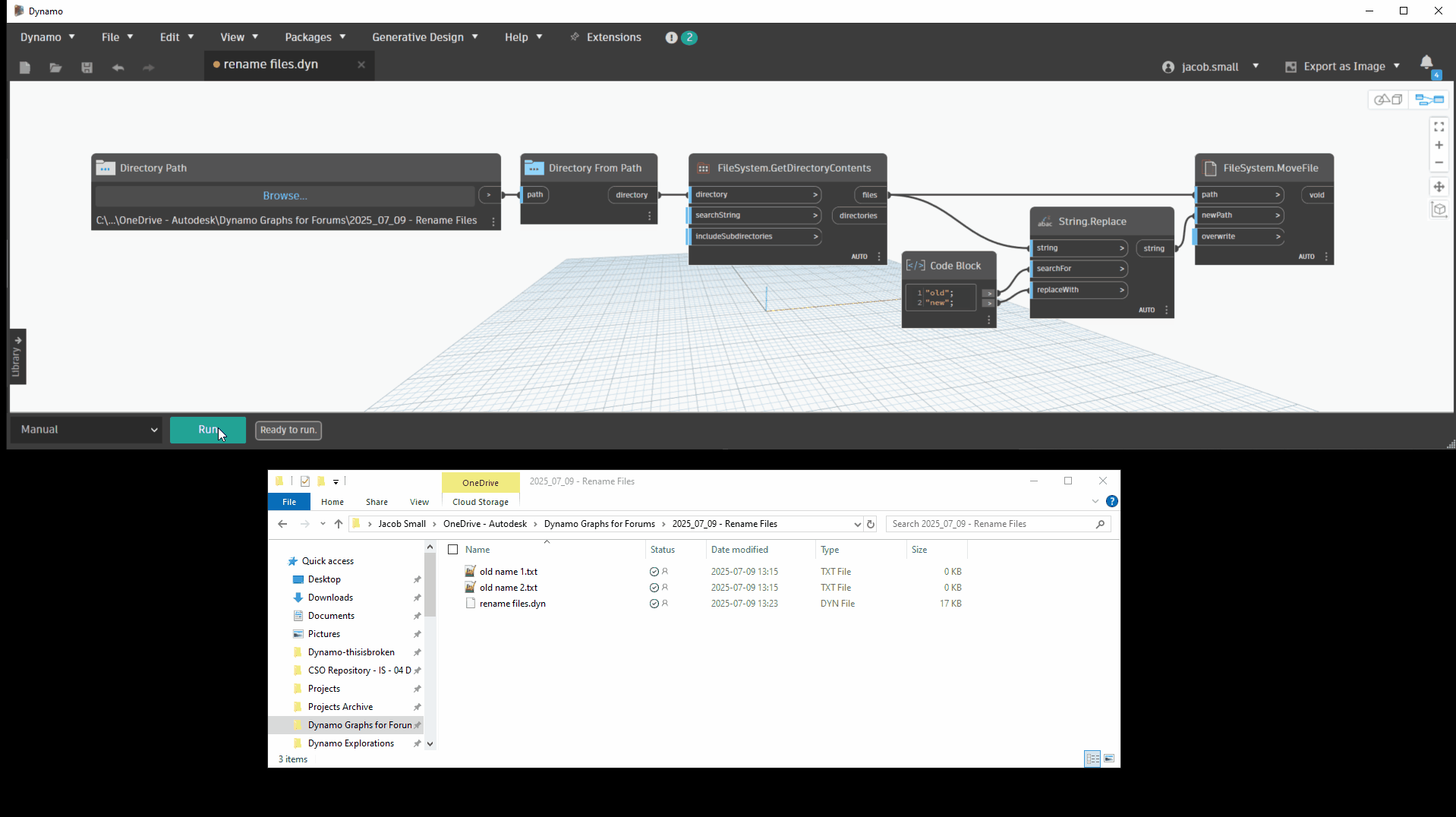
Task: Click the Directory Path node output port
Action: click(x=489, y=195)
